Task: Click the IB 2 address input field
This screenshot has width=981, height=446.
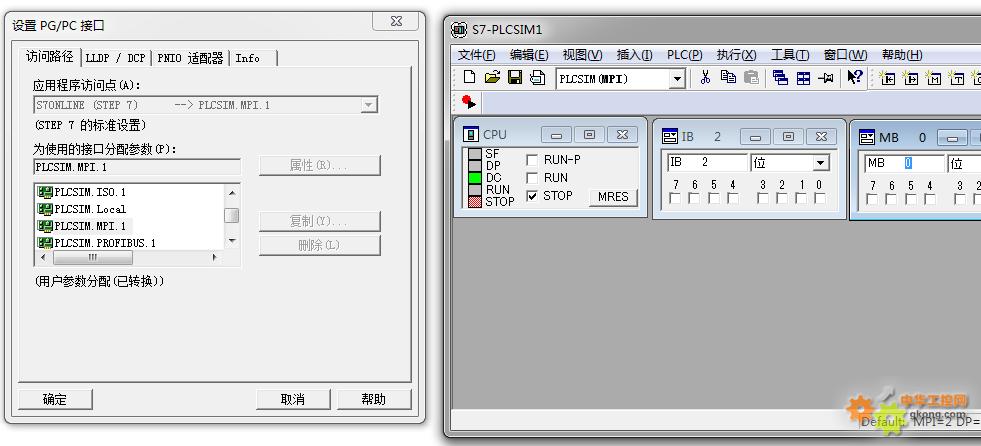Action: [x=707, y=163]
